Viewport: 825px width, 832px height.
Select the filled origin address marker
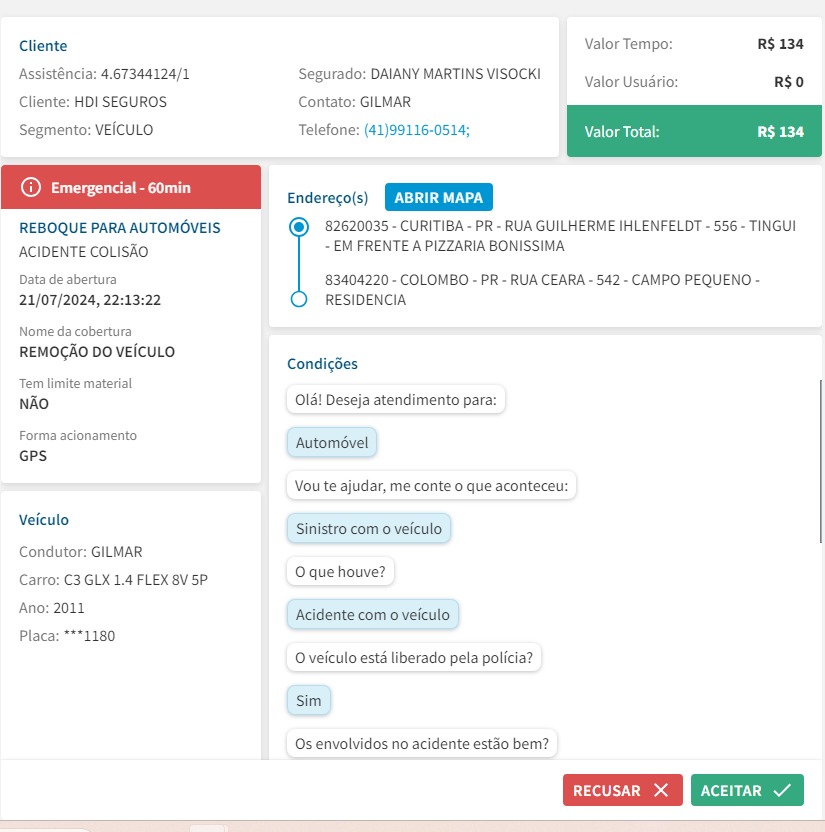(297, 227)
